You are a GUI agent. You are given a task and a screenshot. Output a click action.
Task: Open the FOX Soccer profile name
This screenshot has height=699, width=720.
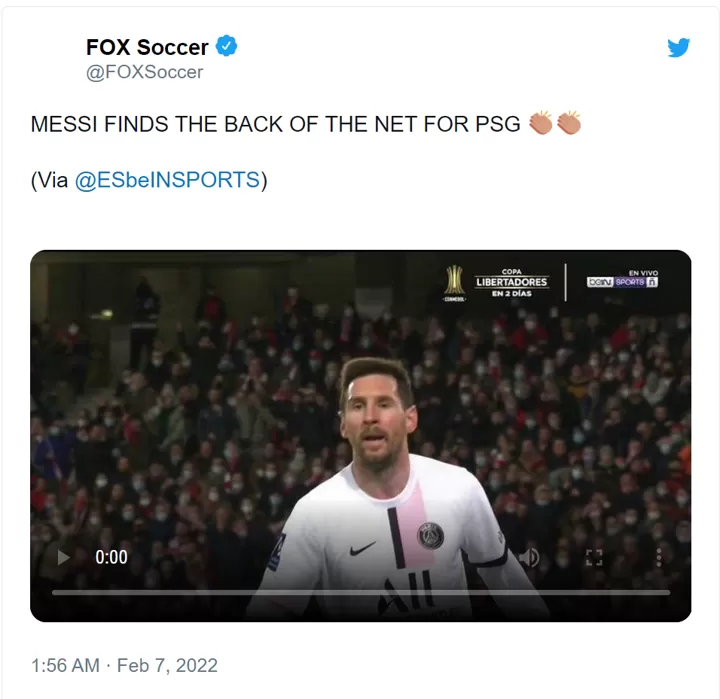147,47
